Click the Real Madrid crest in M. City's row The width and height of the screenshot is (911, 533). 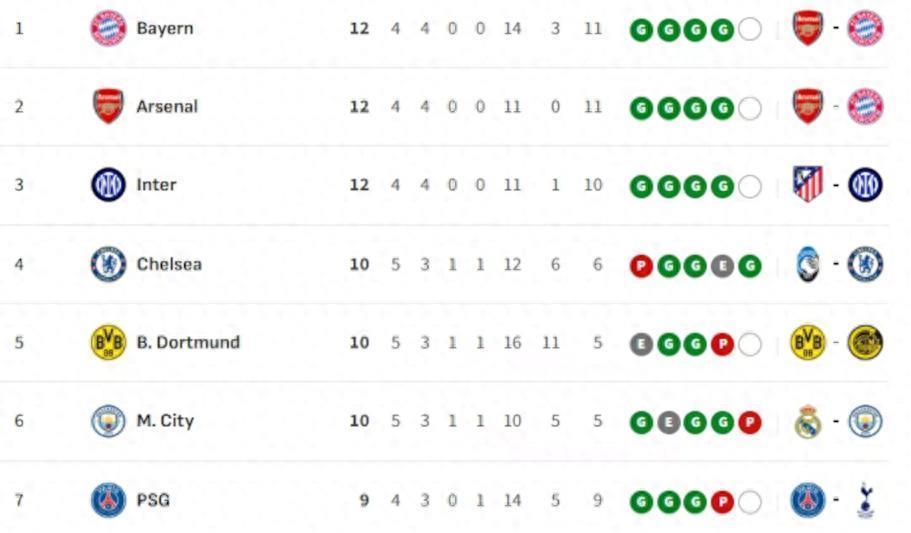808,422
